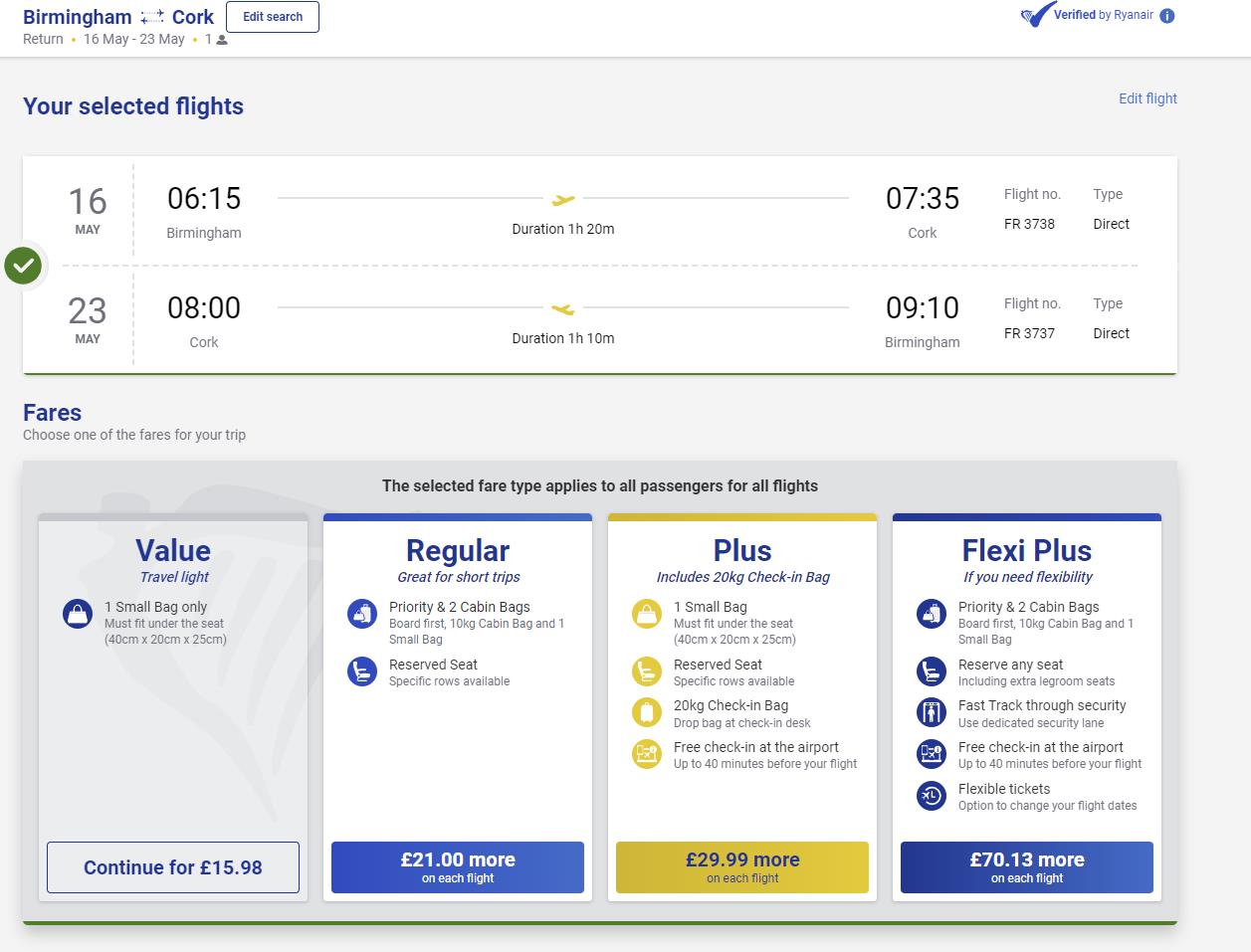Choose Plus fare for £29.99 more

(742, 867)
